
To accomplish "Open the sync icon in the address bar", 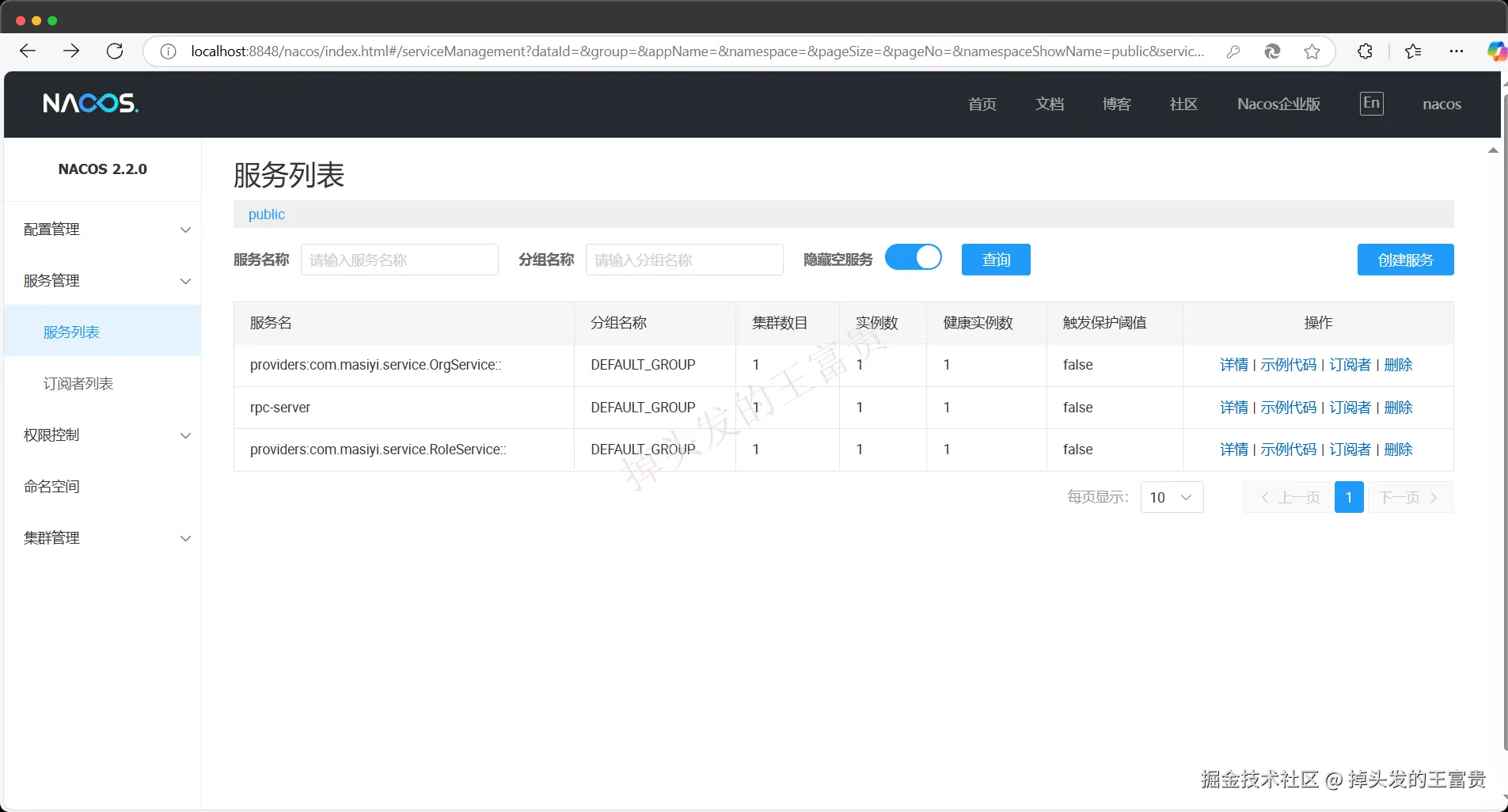I will point(1272,51).
